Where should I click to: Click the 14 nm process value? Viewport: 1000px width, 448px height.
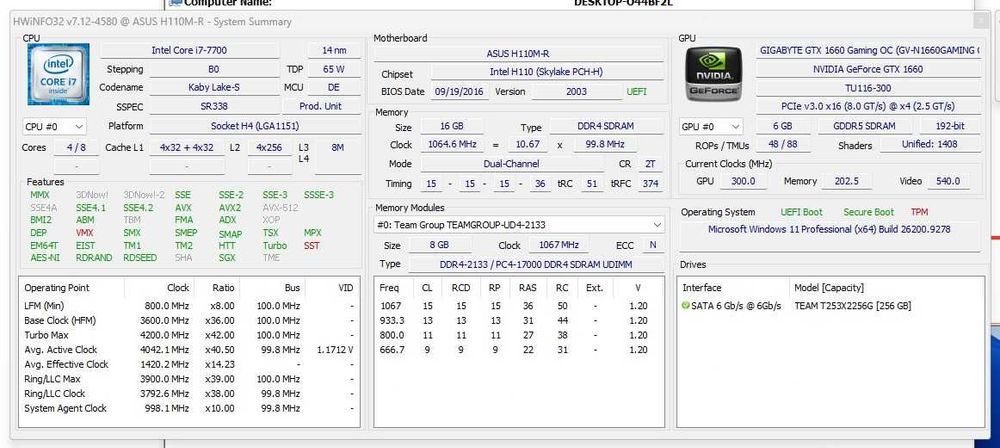334,50
